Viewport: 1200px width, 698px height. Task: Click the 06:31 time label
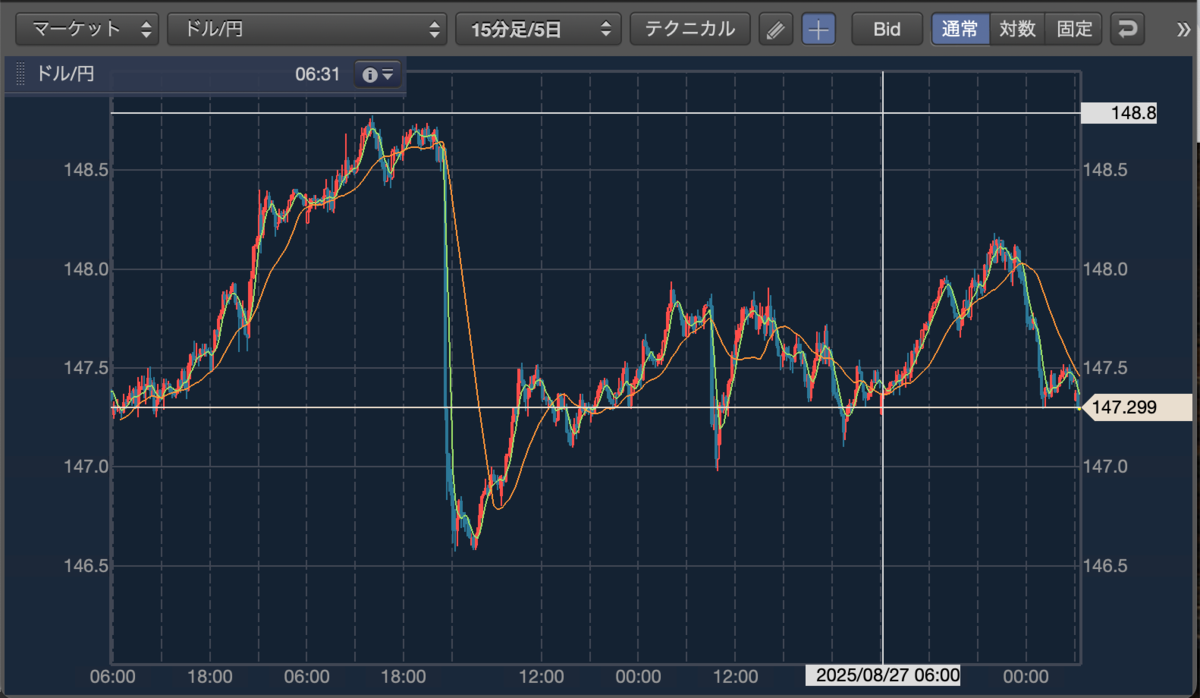coord(318,75)
